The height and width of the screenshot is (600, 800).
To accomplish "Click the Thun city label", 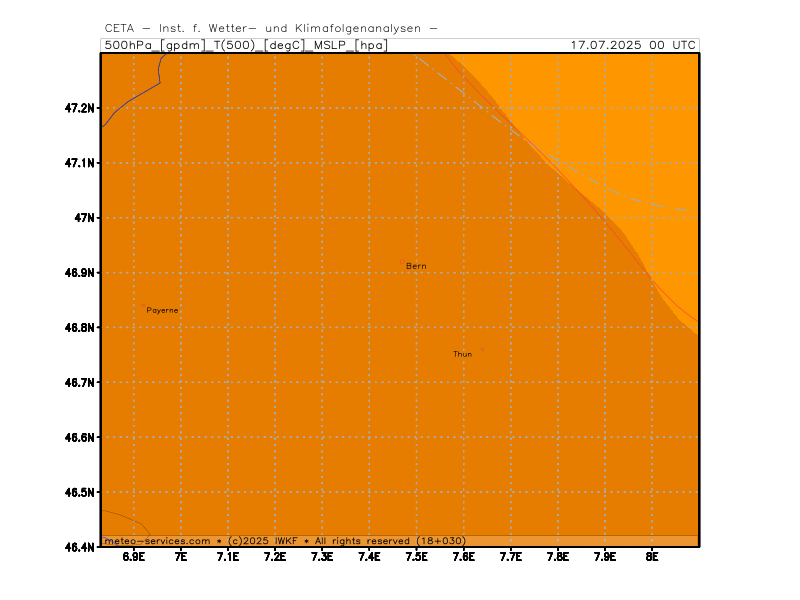I will [462, 354].
